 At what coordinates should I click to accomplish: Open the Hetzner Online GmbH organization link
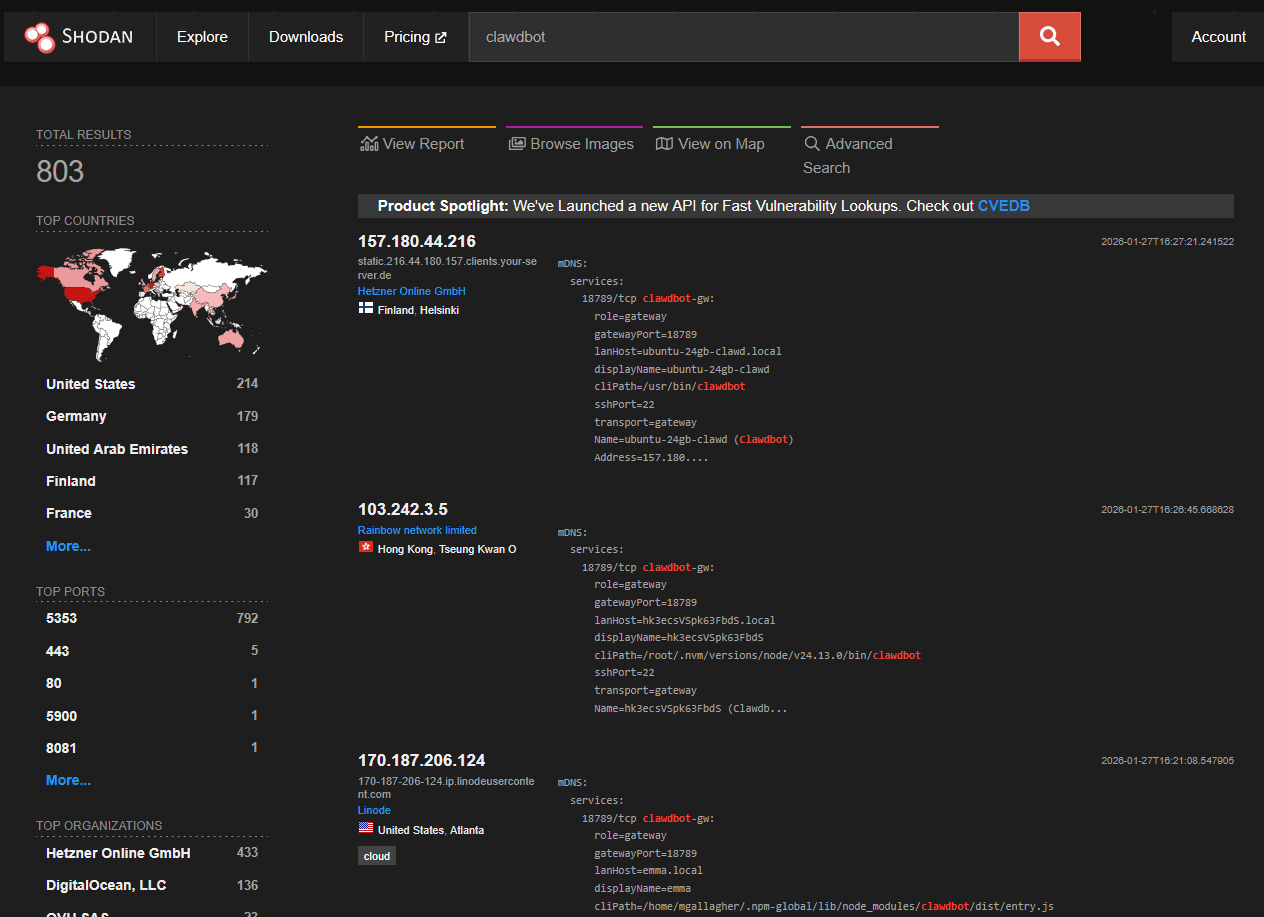tap(411, 291)
